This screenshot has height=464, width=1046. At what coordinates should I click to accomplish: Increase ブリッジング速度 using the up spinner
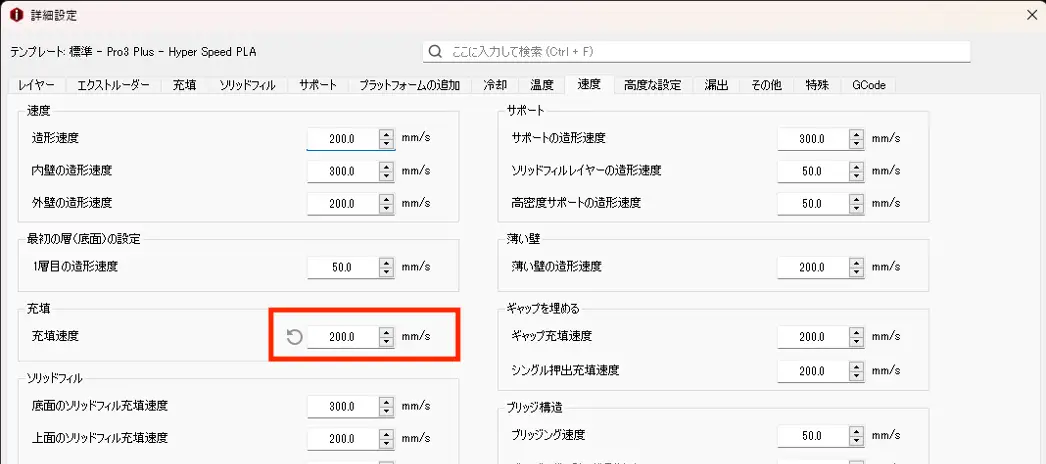tap(857, 431)
